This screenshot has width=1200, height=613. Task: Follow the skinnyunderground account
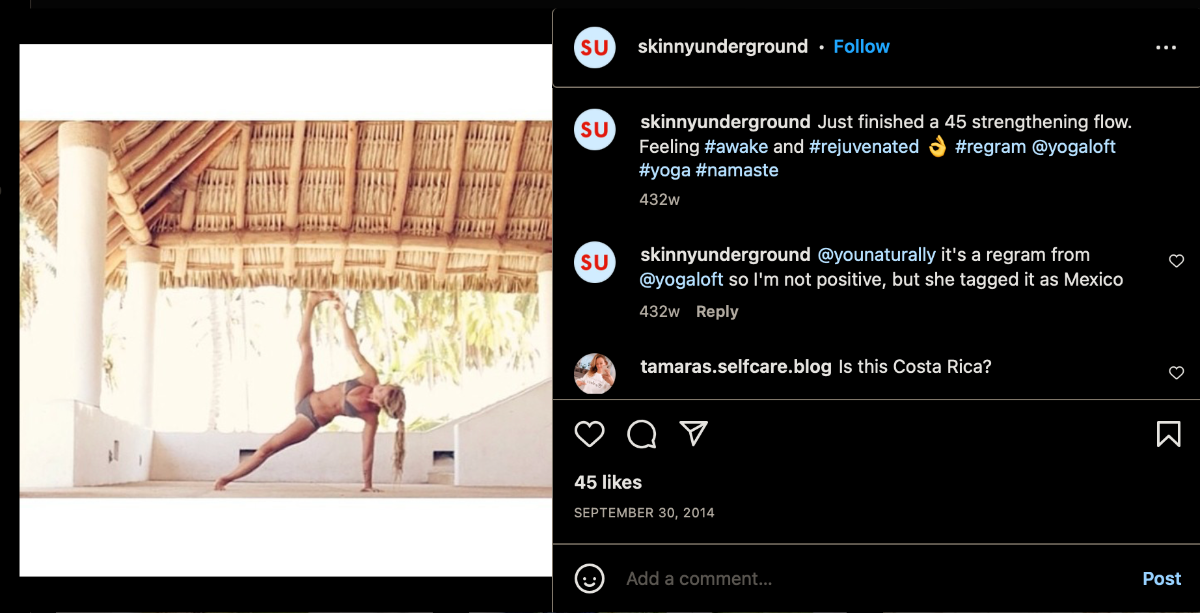click(x=861, y=47)
